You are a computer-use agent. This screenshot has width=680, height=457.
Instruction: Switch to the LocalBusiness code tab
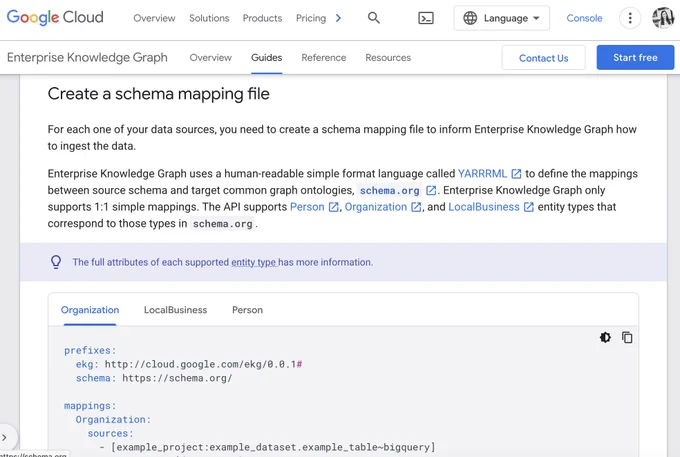tap(176, 310)
